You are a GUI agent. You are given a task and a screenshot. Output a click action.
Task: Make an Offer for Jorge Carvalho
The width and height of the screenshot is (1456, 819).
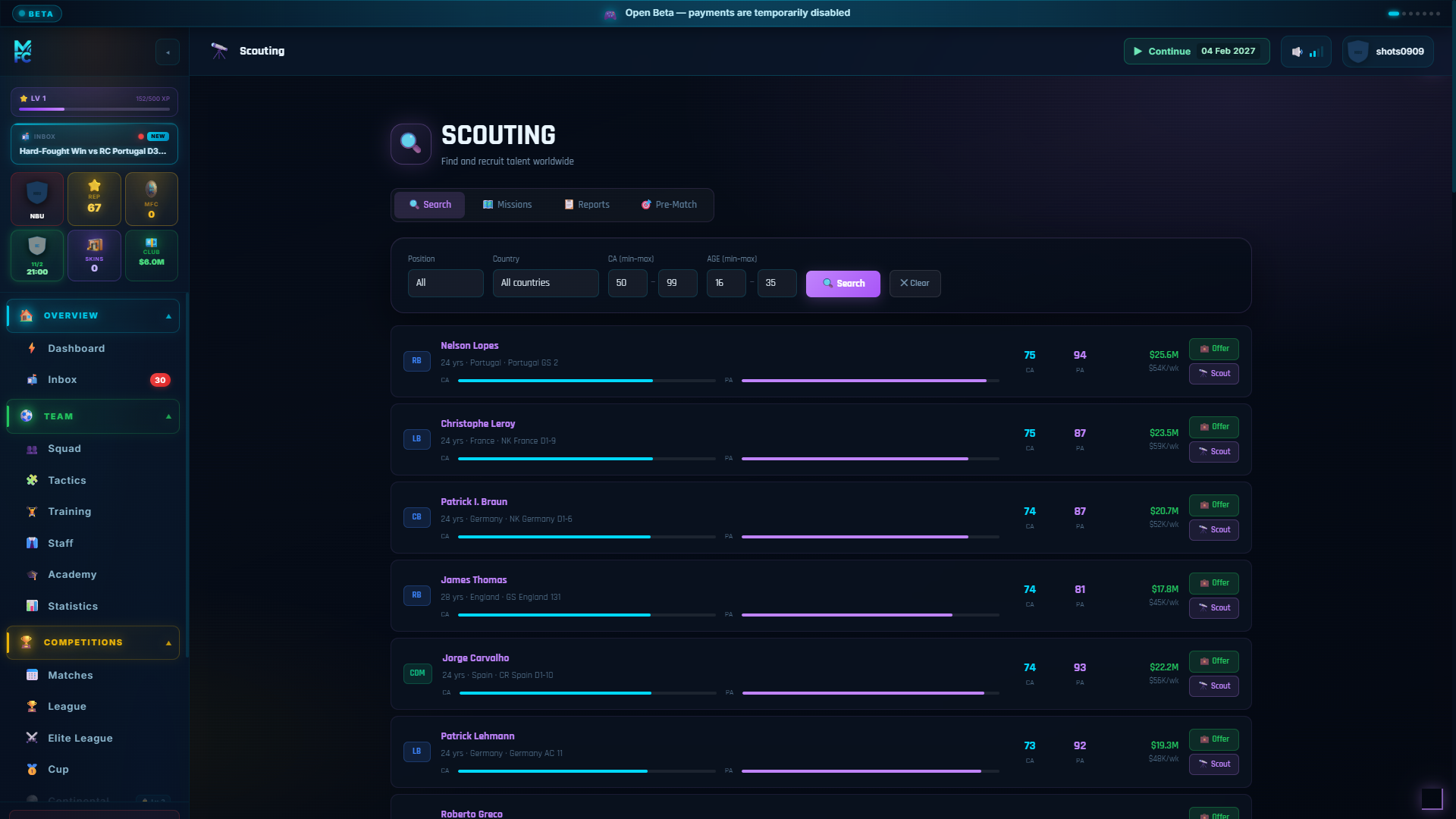(1214, 661)
